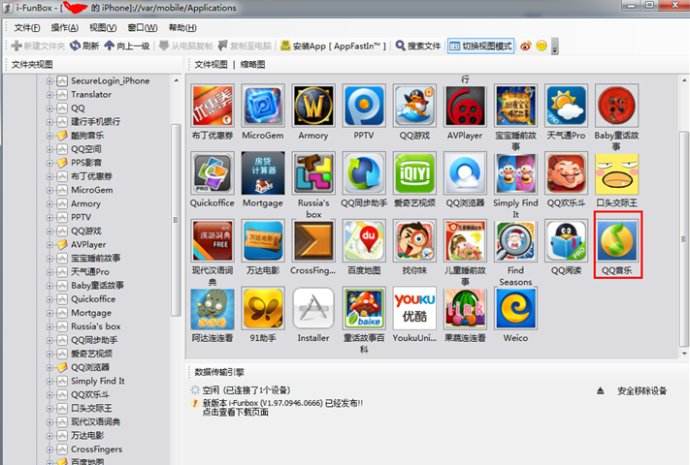Image resolution: width=690 pixels, height=465 pixels.
Task: Select Simply Find It in folder tree
Action: point(98,381)
